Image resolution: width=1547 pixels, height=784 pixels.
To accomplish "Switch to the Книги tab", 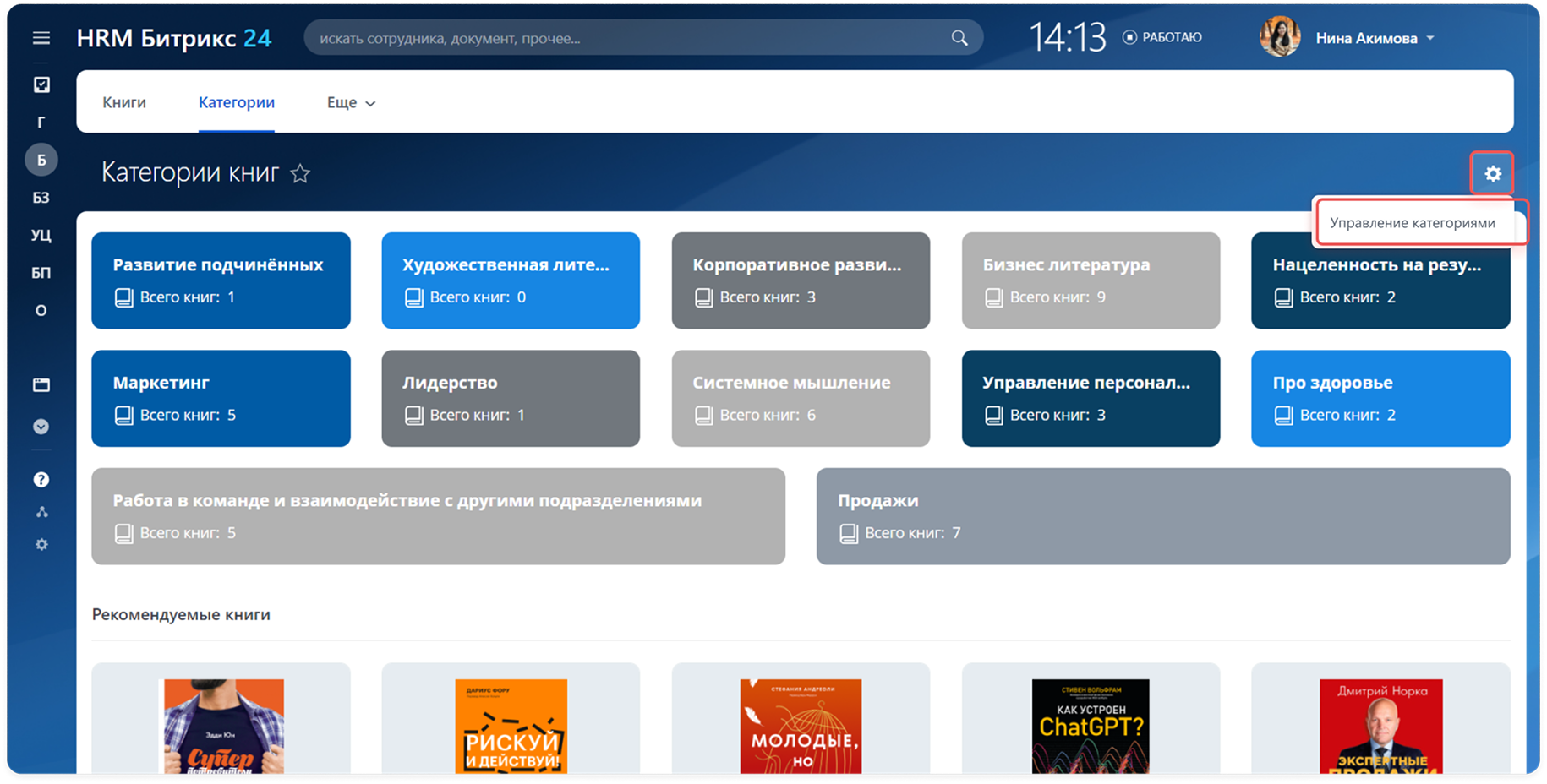I will click(124, 102).
